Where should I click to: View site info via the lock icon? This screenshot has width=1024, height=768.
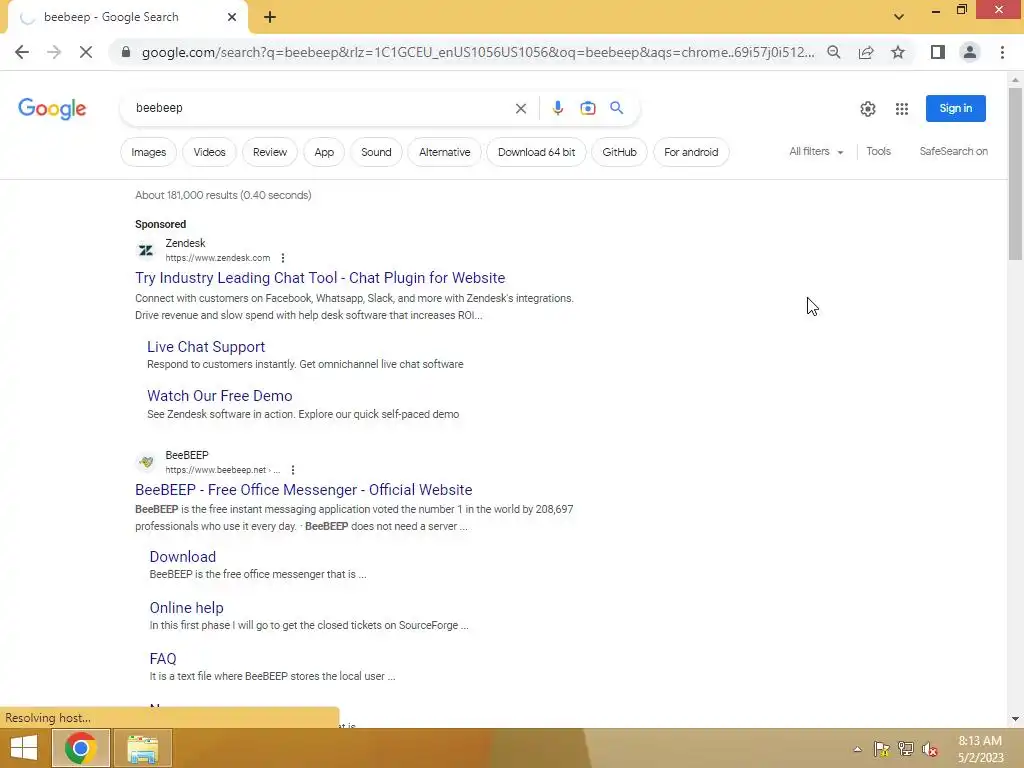[x=126, y=52]
